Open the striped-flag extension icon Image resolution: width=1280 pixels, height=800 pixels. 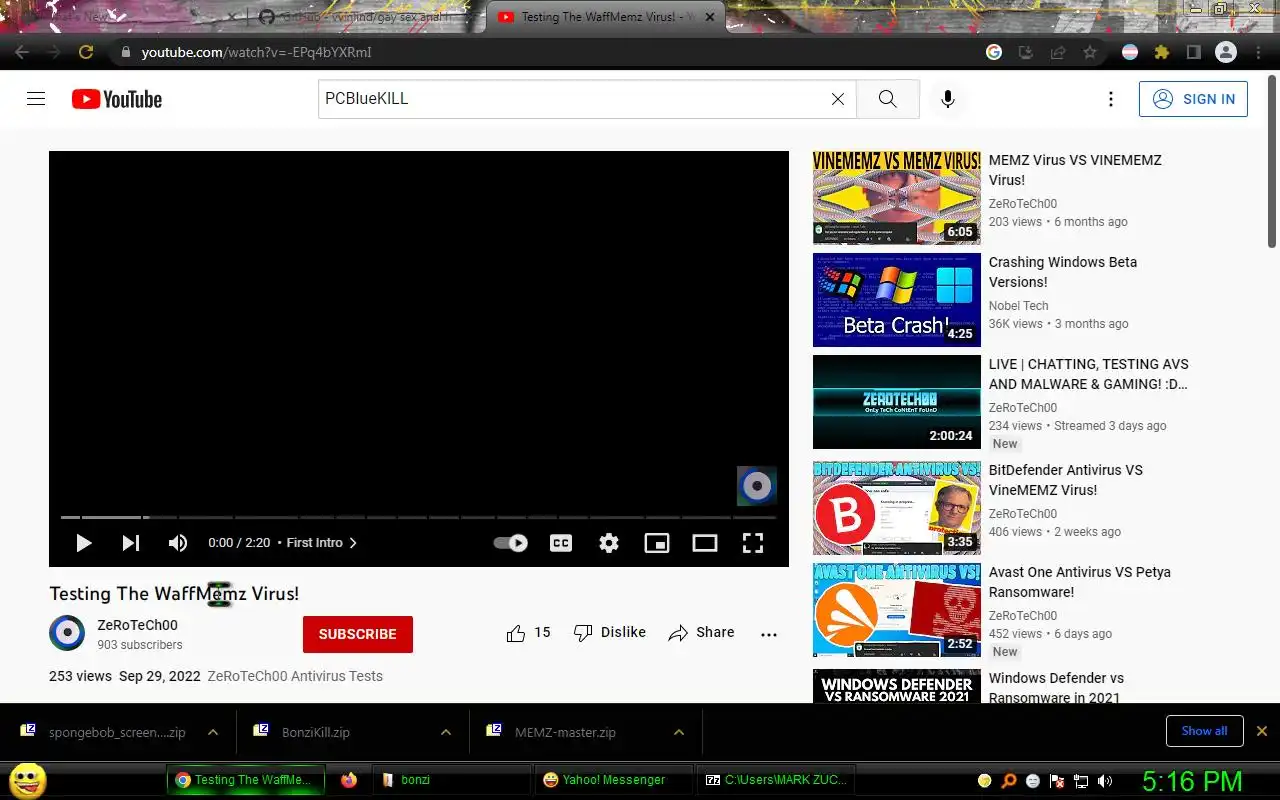click(1130, 52)
